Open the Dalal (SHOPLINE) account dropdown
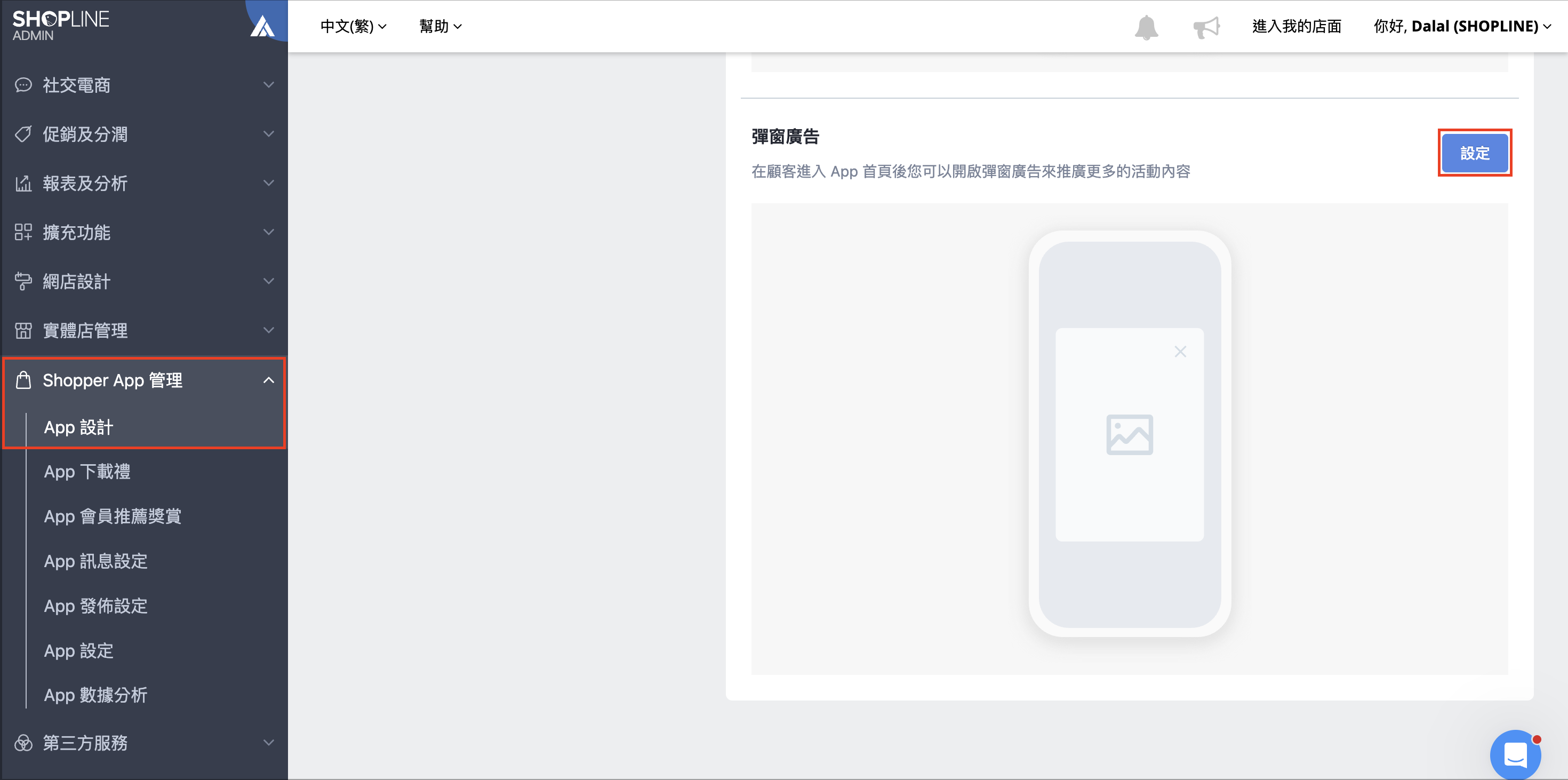The width and height of the screenshot is (1568, 780). [x=1462, y=26]
